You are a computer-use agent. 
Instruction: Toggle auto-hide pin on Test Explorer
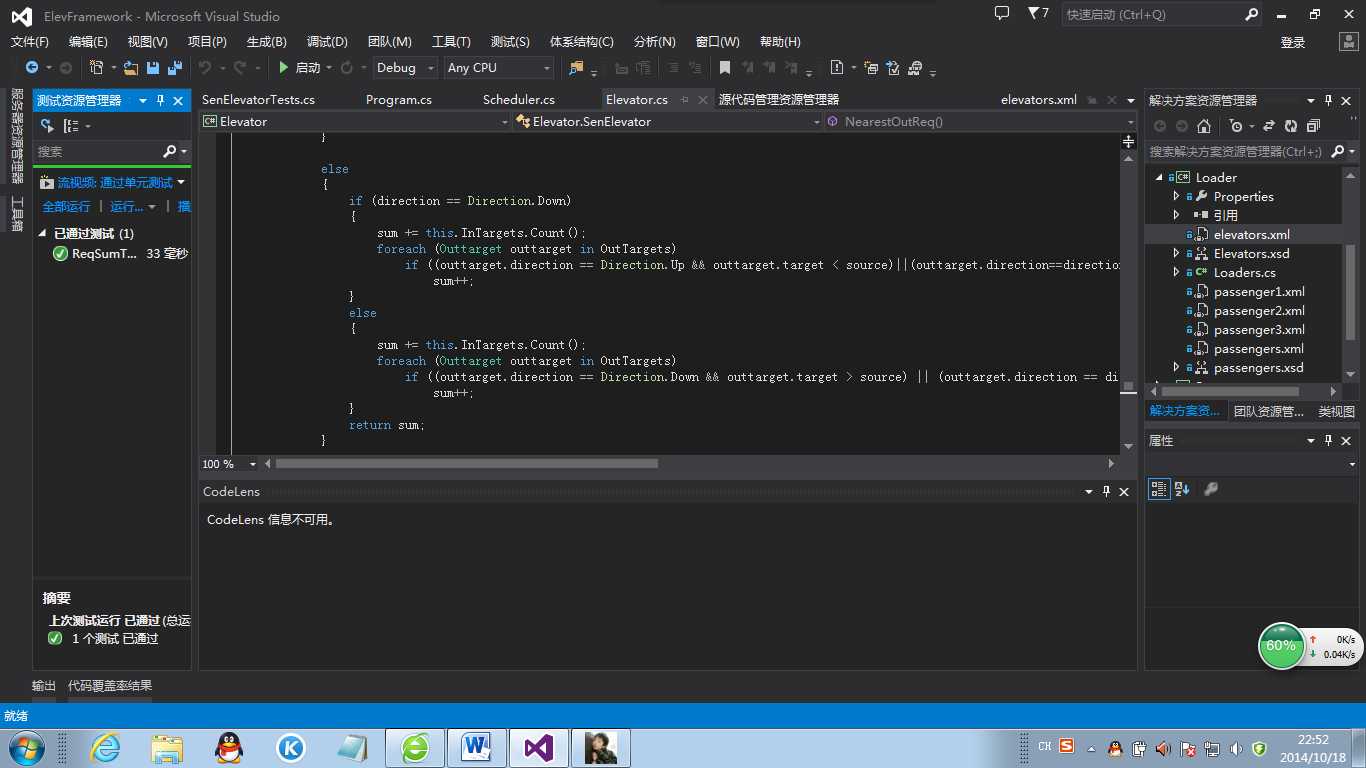click(160, 101)
